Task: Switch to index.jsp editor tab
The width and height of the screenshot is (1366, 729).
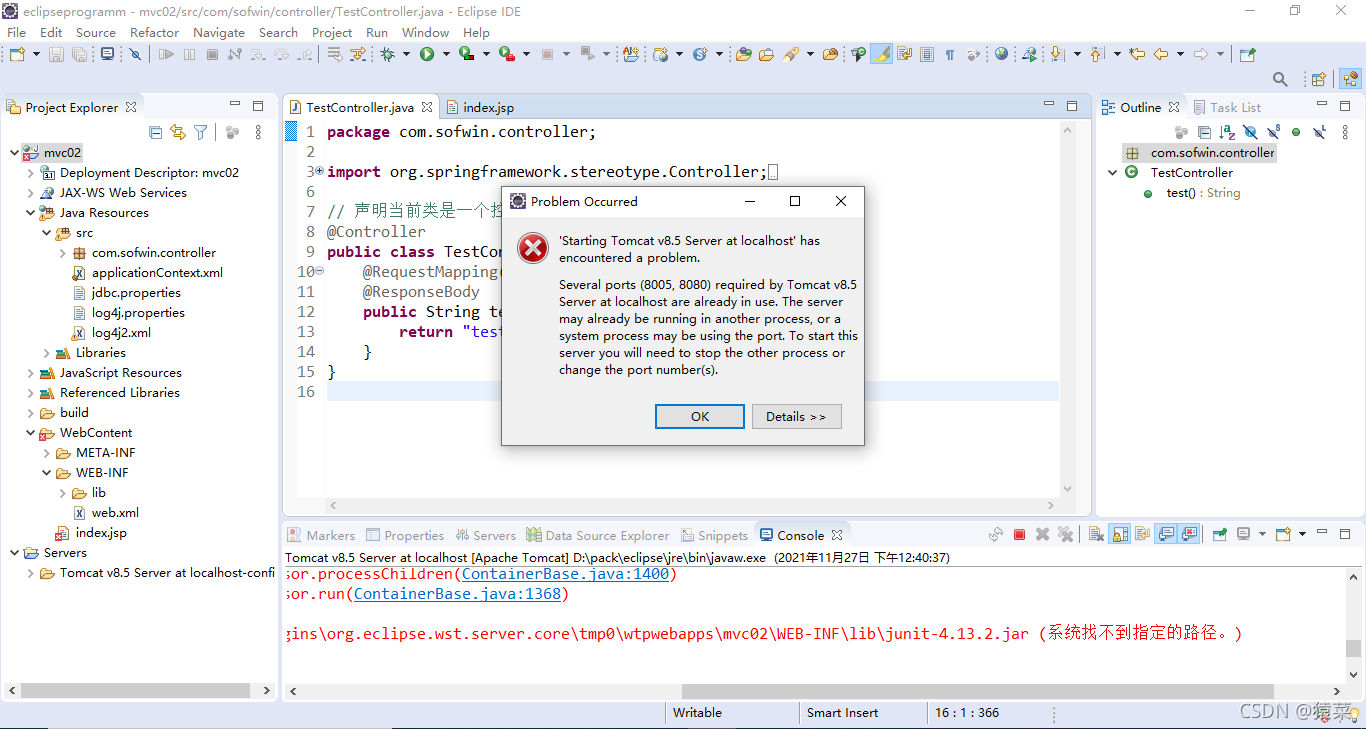Action: 480,107
